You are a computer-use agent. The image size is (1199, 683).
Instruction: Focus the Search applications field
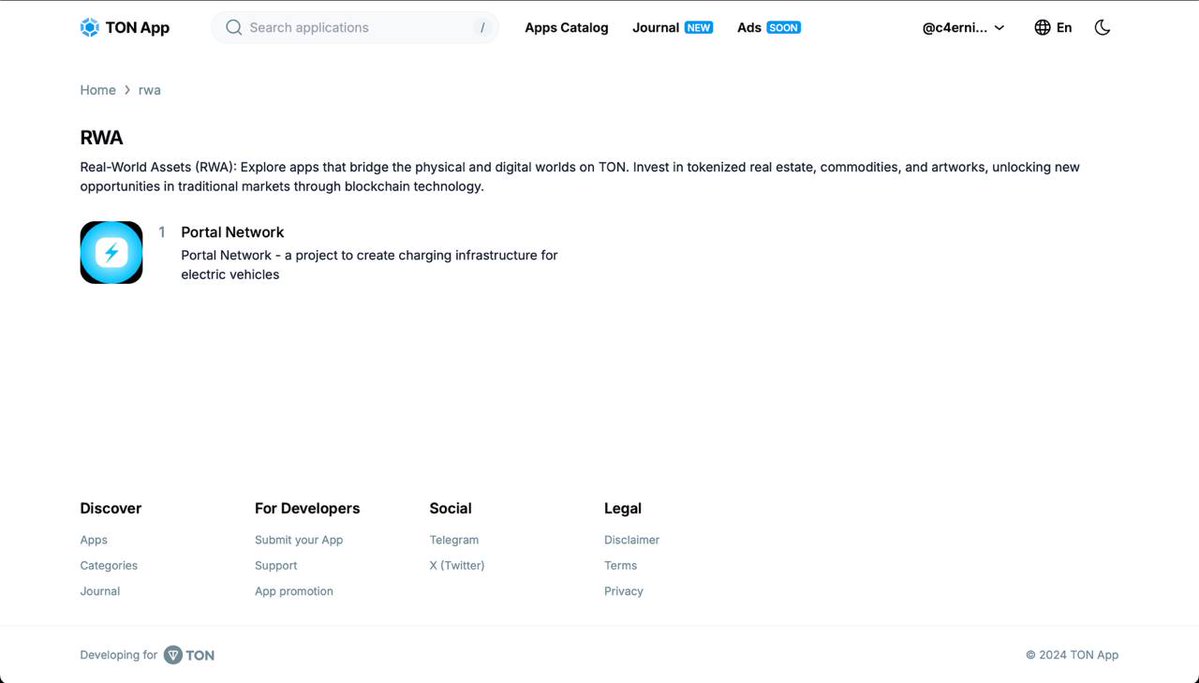355,28
